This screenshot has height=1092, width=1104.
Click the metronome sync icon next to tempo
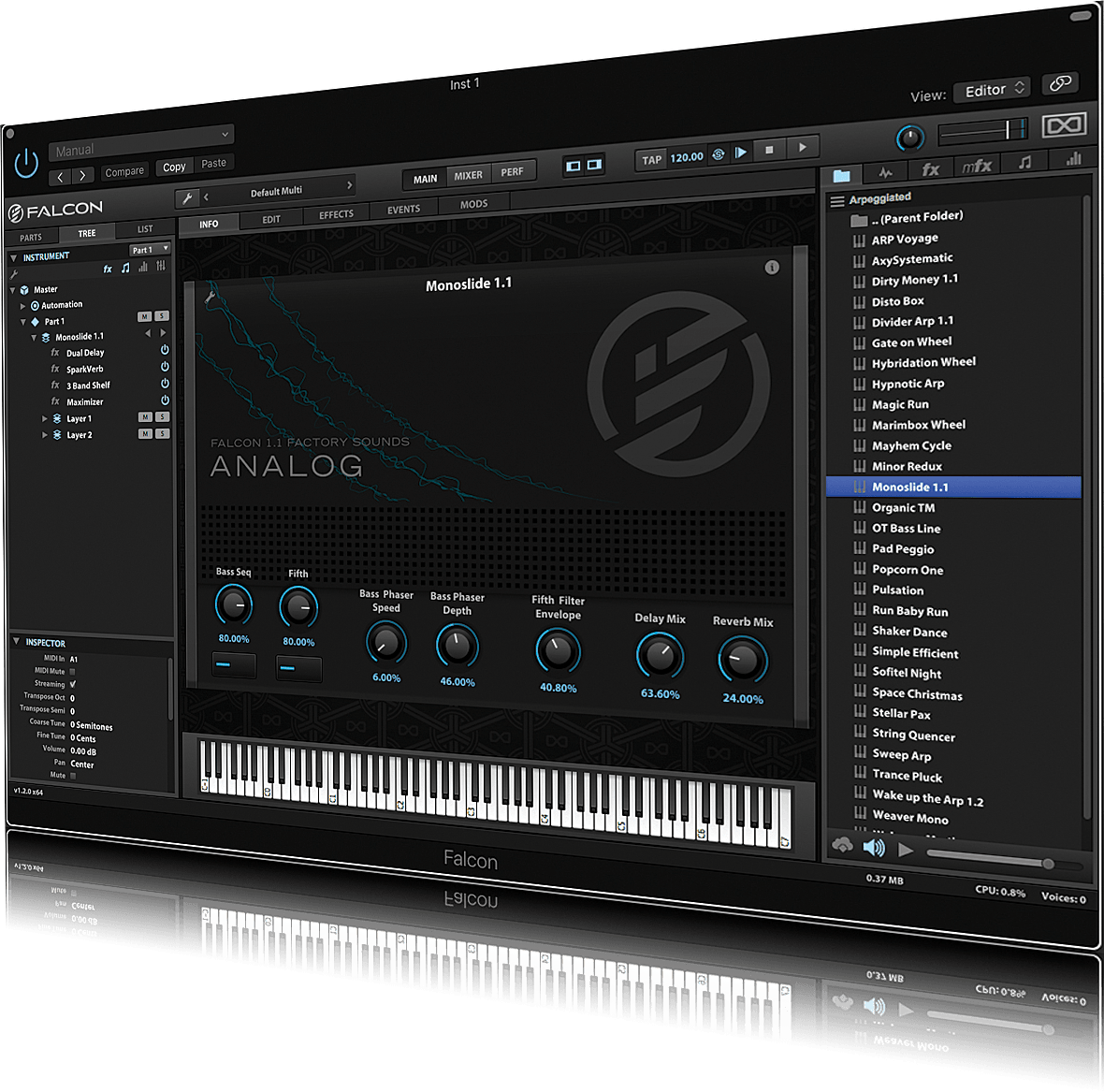[719, 155]
